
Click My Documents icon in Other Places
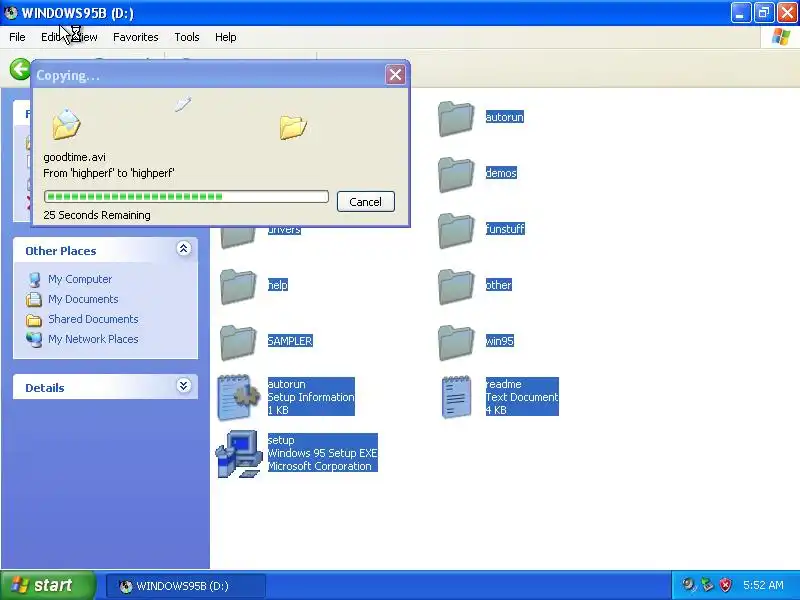tap(34, 299)
